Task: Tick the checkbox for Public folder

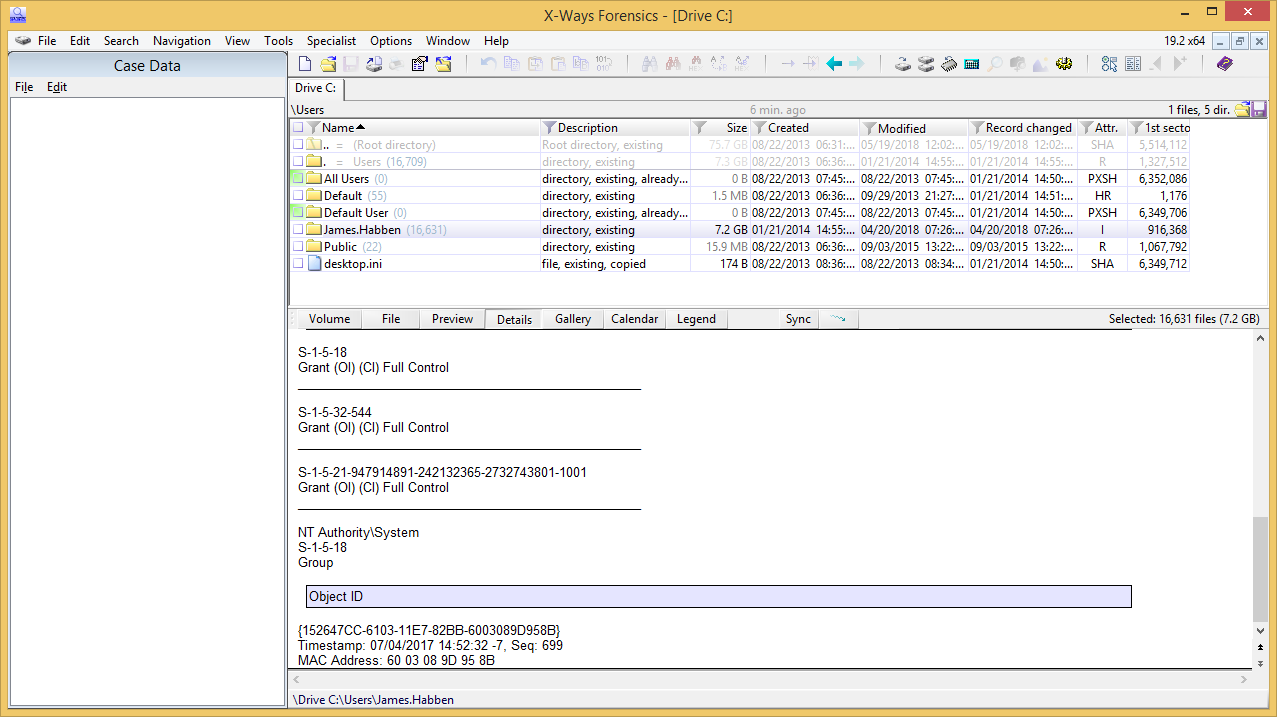Action: pyautogui.click(x=298, y=247)
